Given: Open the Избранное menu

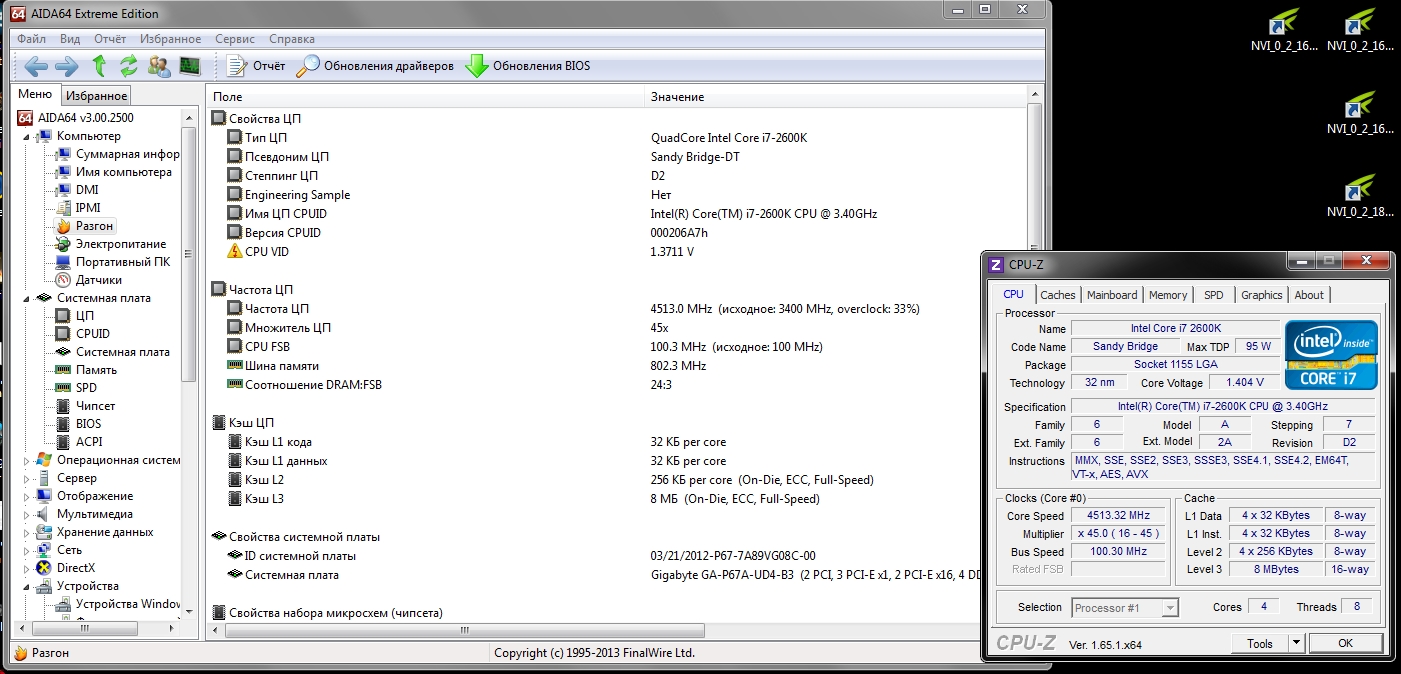Looking at the screenshot, I should click(171, 39).
